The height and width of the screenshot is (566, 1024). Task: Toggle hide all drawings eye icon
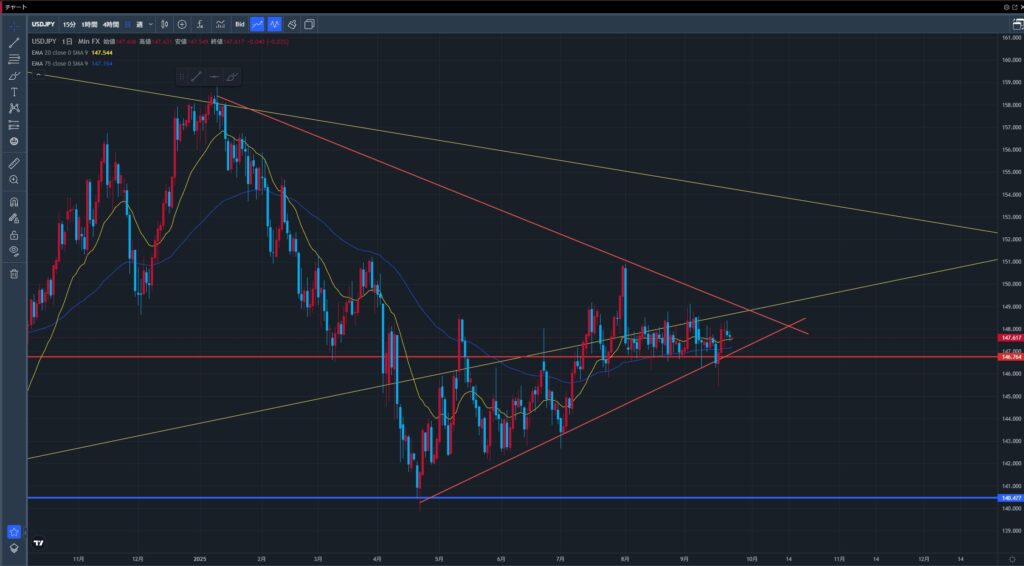(x=14, y=250)
